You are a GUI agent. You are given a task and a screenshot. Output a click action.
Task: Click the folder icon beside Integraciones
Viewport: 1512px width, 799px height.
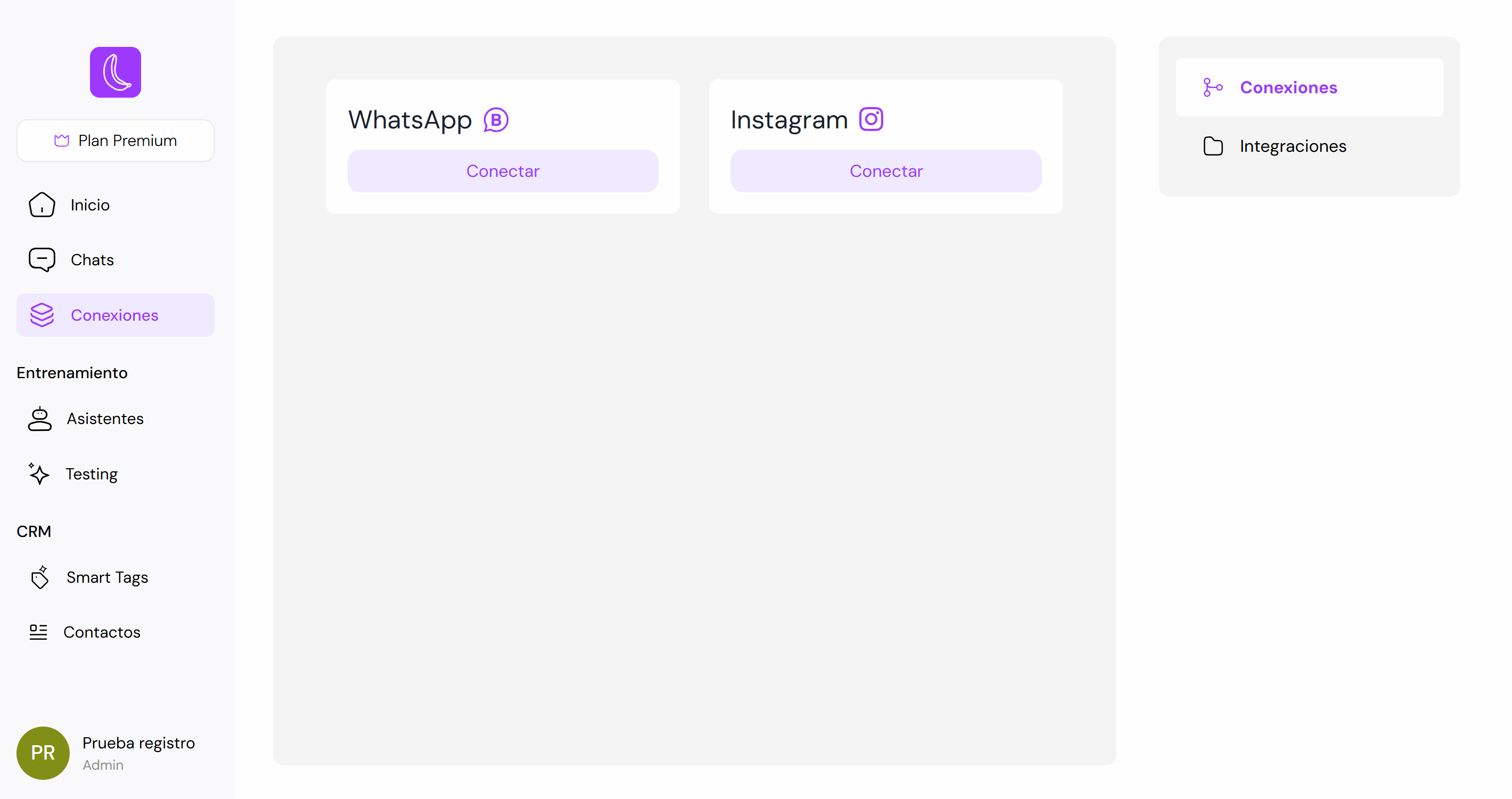tap(1213, 146)
